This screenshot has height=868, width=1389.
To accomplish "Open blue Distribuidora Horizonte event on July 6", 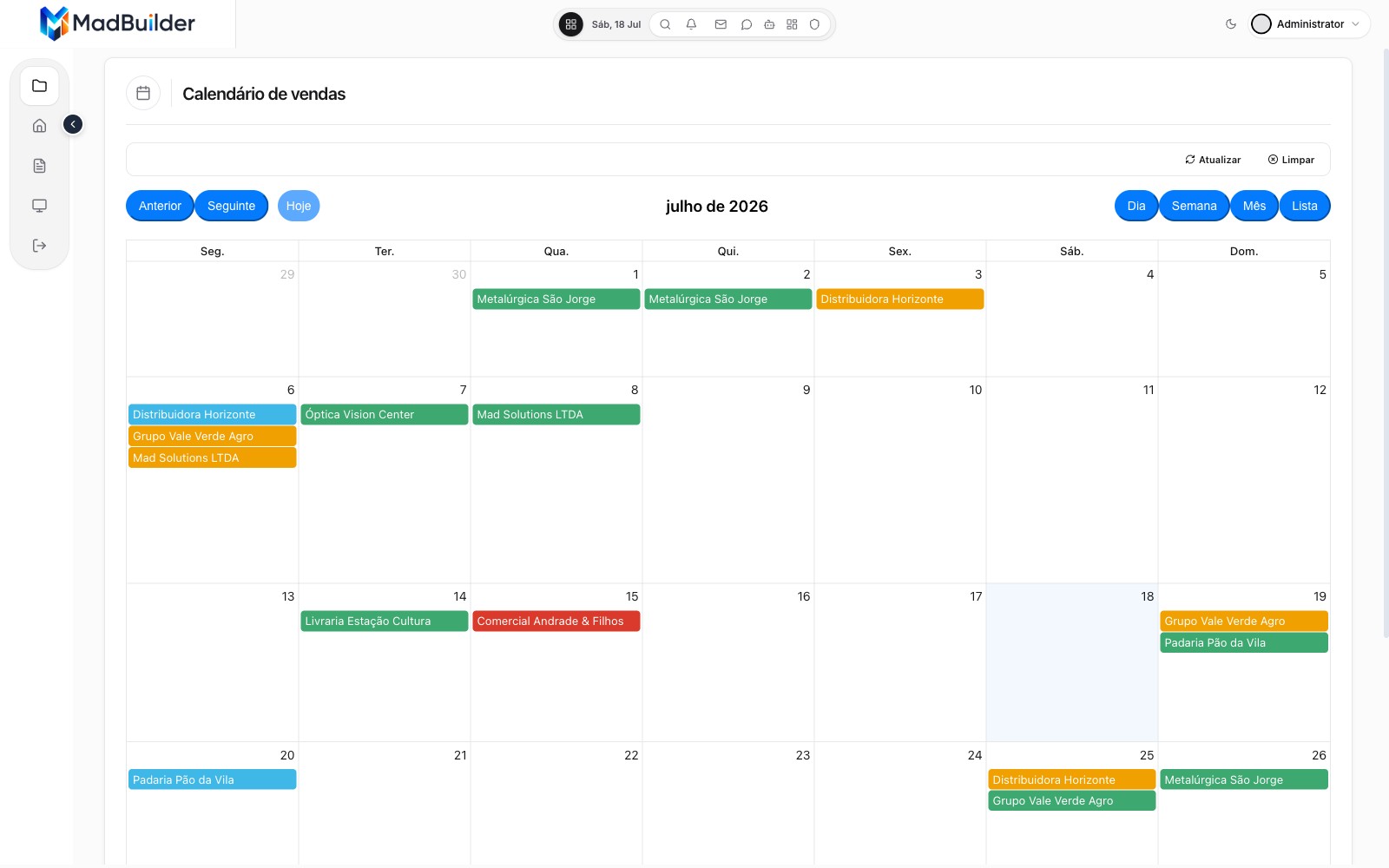I will (212, 414).
